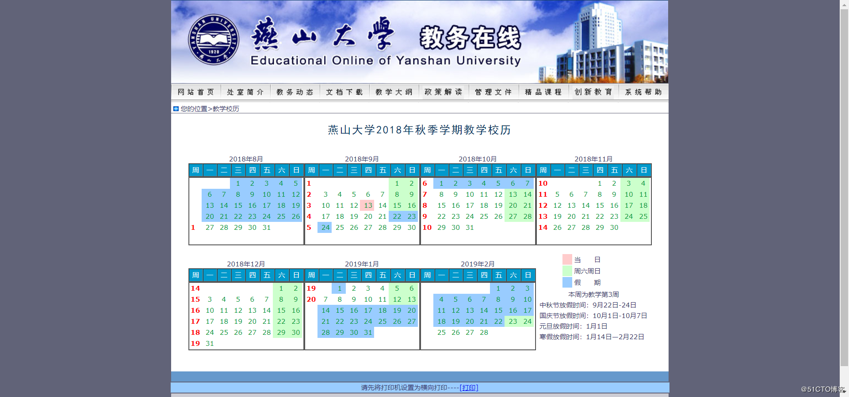The width and height of the screenshot is (849, 397).
Task: Open the 精品课程 menu item
Action: pyautogui.click(x=543, y=92)
